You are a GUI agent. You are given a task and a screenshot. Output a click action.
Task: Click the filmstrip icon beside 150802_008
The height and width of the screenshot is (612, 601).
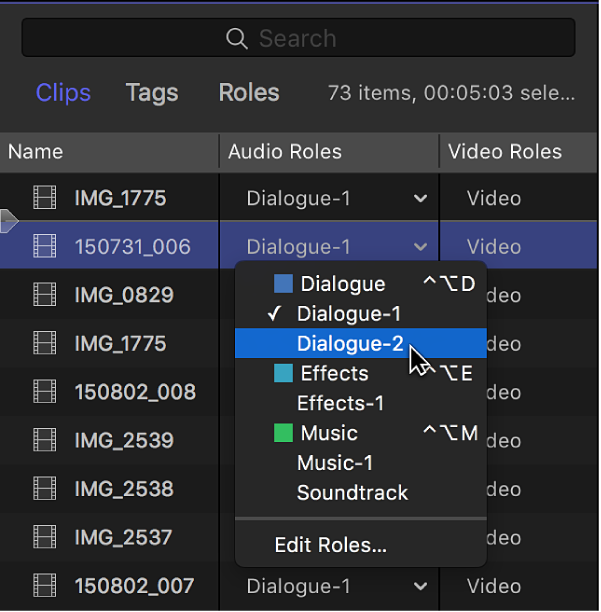click(45, 391)
